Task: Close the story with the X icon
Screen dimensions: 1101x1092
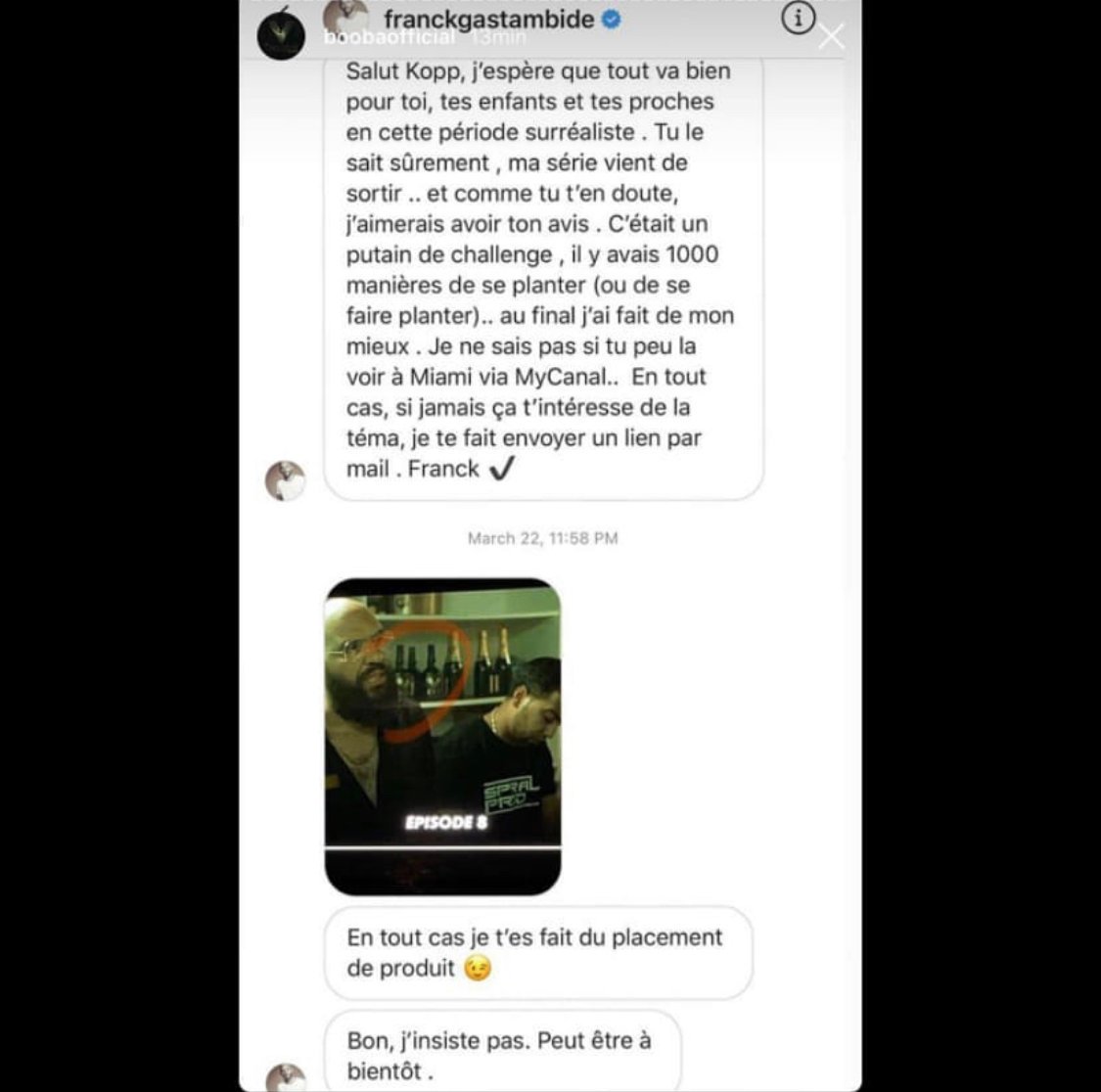Action: point(831,36)
